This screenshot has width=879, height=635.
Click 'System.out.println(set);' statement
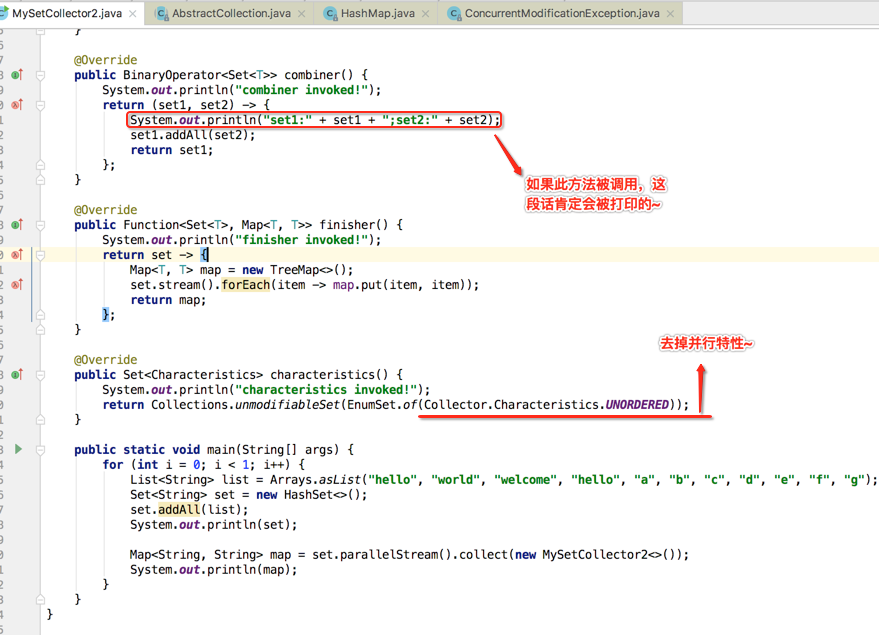point(214,525)
